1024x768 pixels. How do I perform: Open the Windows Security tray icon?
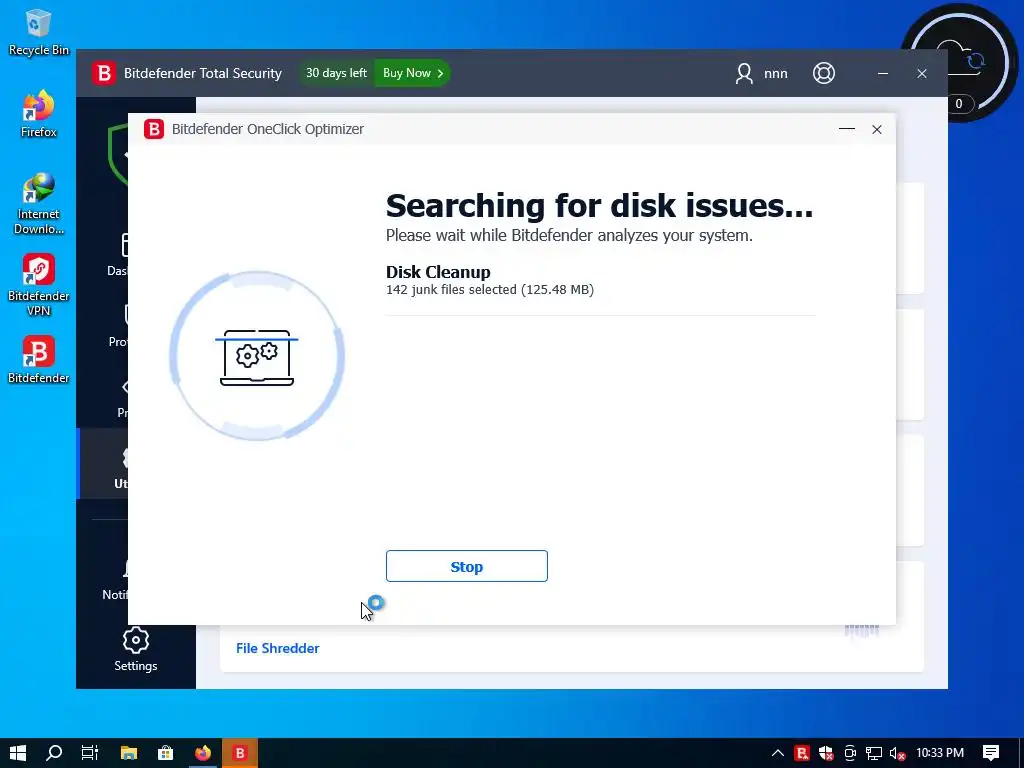pos(826,753)
